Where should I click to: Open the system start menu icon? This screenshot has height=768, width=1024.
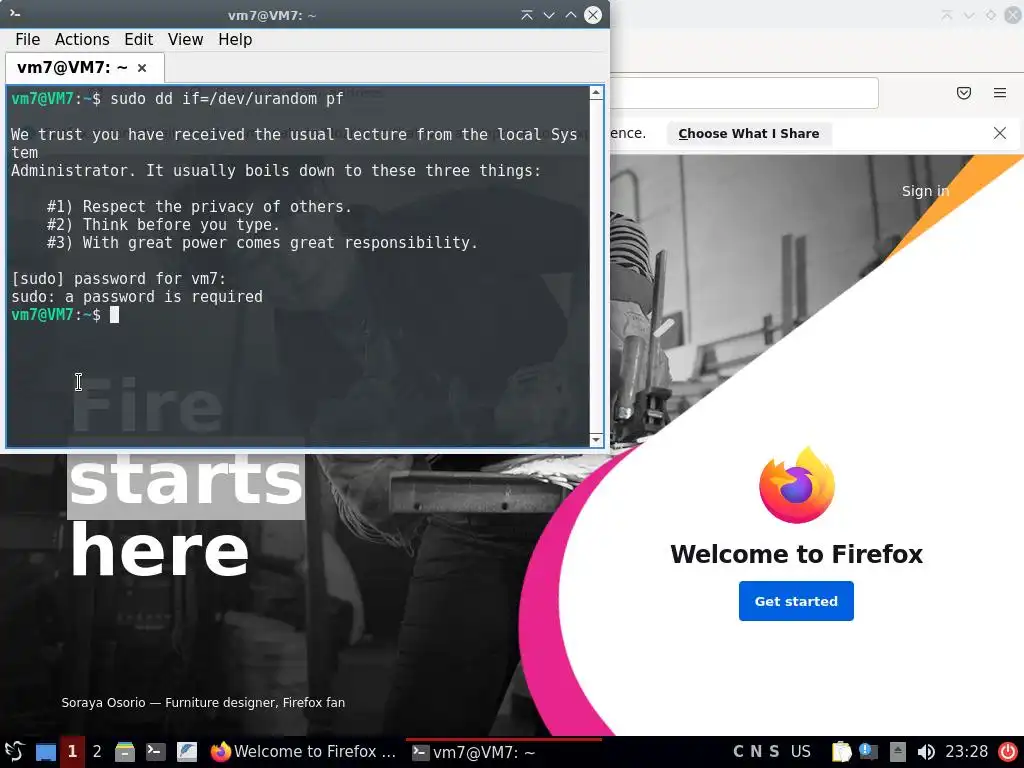[x=14, y=752]
